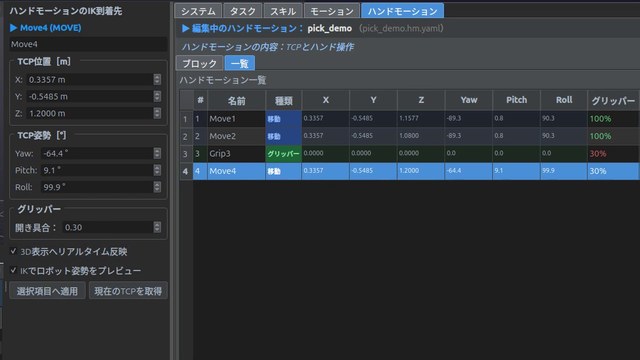Click the グリッパー type cell of Grip3
640x360 pixels.
(x=283, y=153)
